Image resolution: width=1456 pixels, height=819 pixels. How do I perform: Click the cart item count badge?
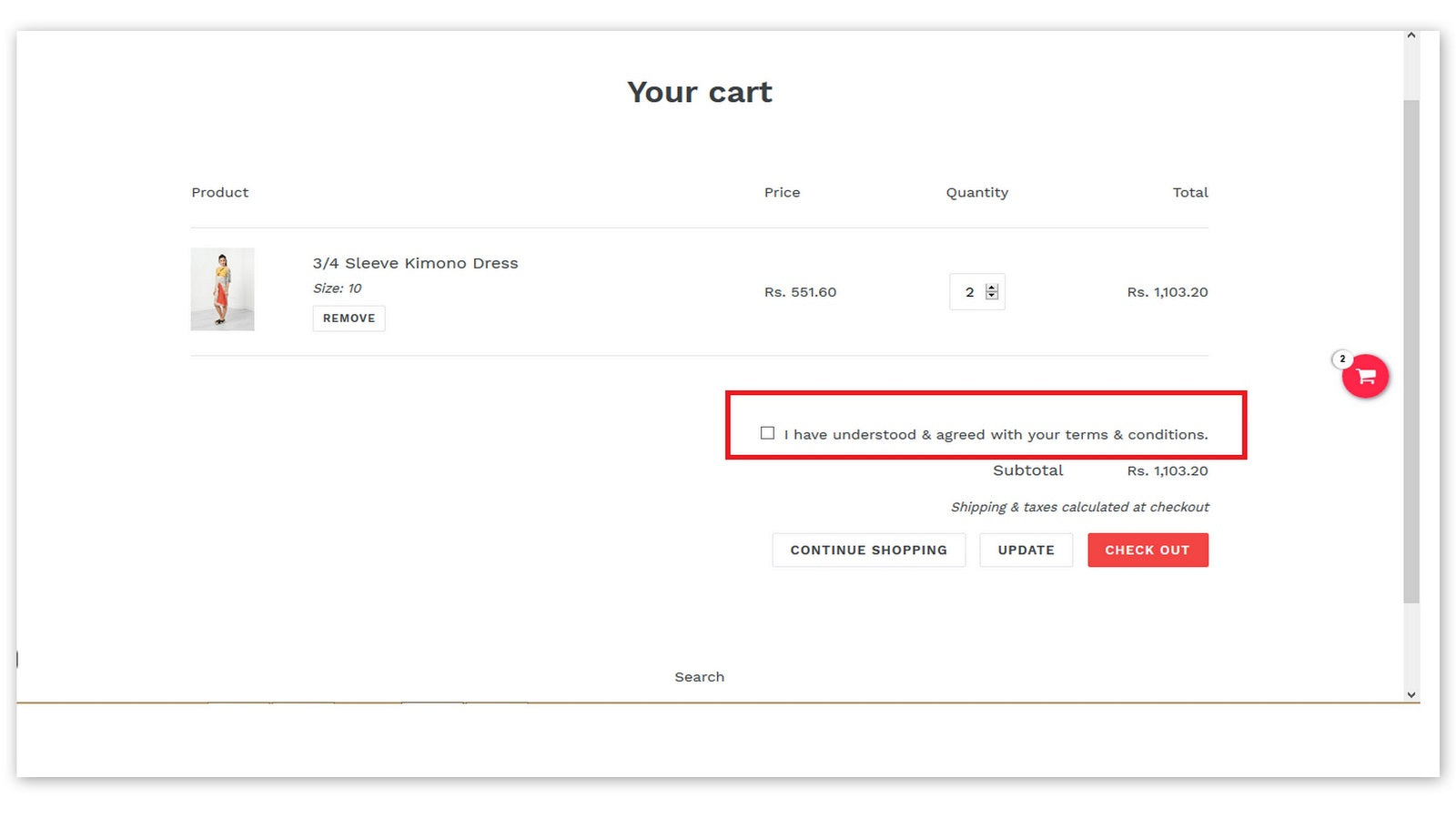pos(1342,359)
